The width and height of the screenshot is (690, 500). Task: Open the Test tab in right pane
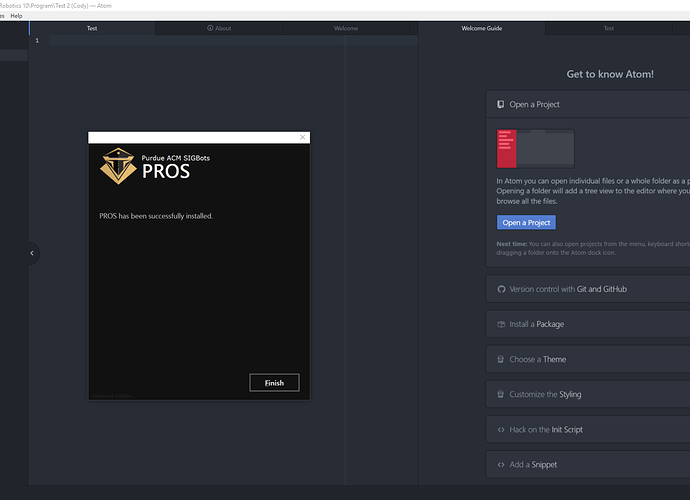[609, 28]
